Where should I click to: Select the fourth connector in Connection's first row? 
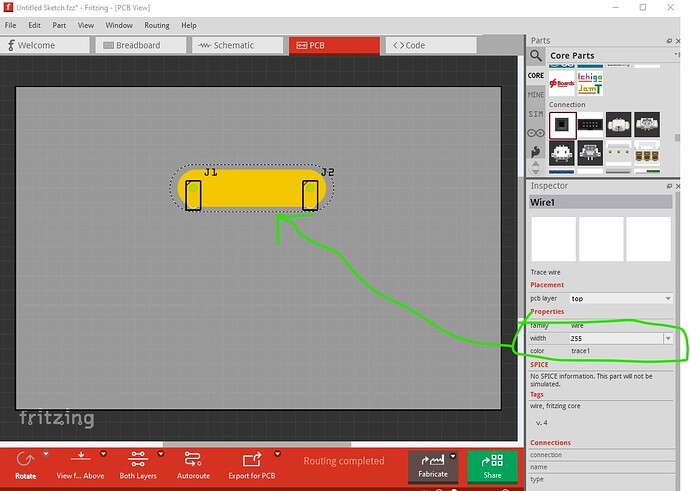647,125
